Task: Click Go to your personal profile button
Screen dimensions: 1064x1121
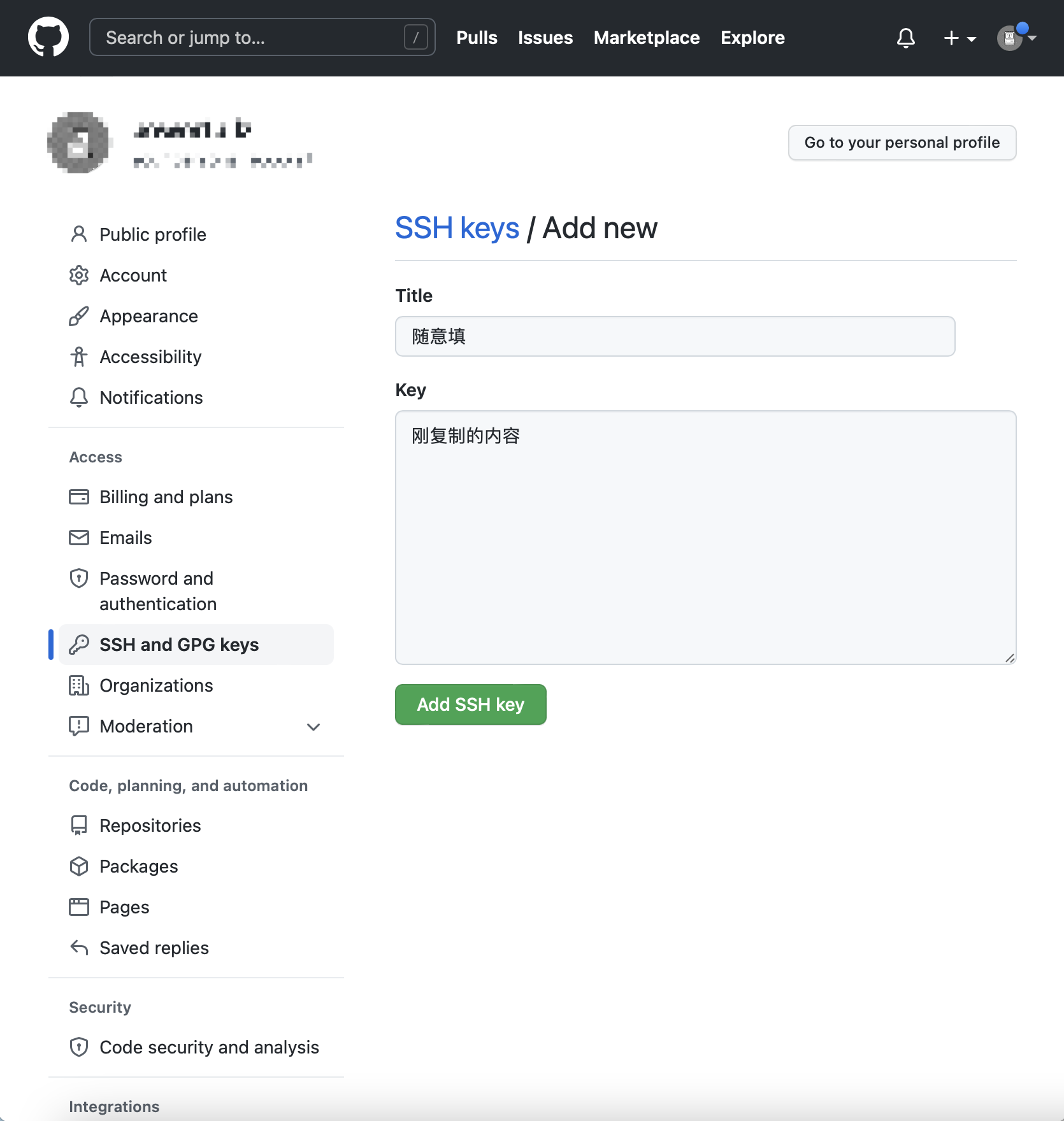Action: pos(902,143)
